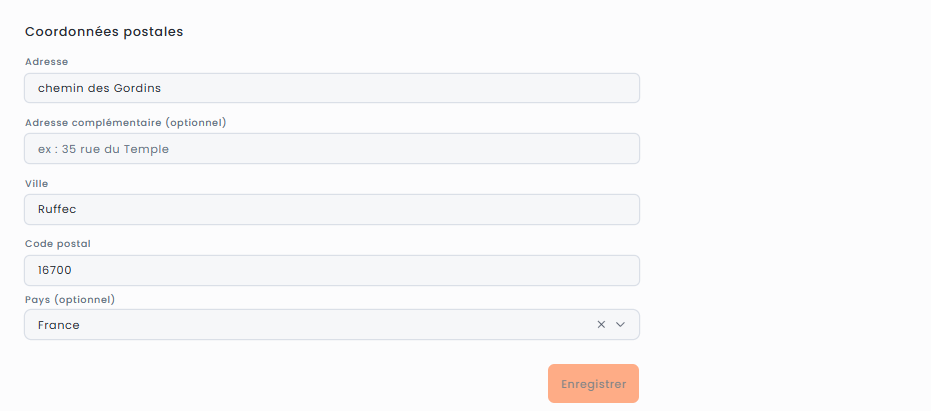Click the "Adresse" field label

46,62
